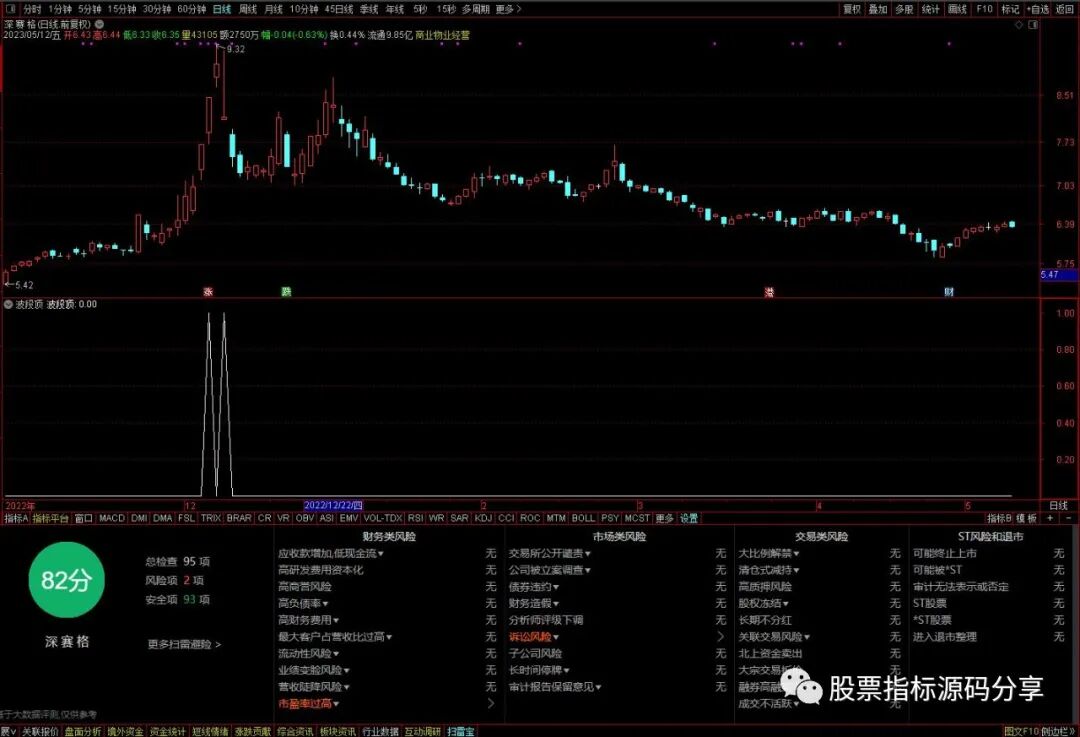Expand the 财务造假 risk item
This screenshot has height=737, width=1080.
point(534,603)
